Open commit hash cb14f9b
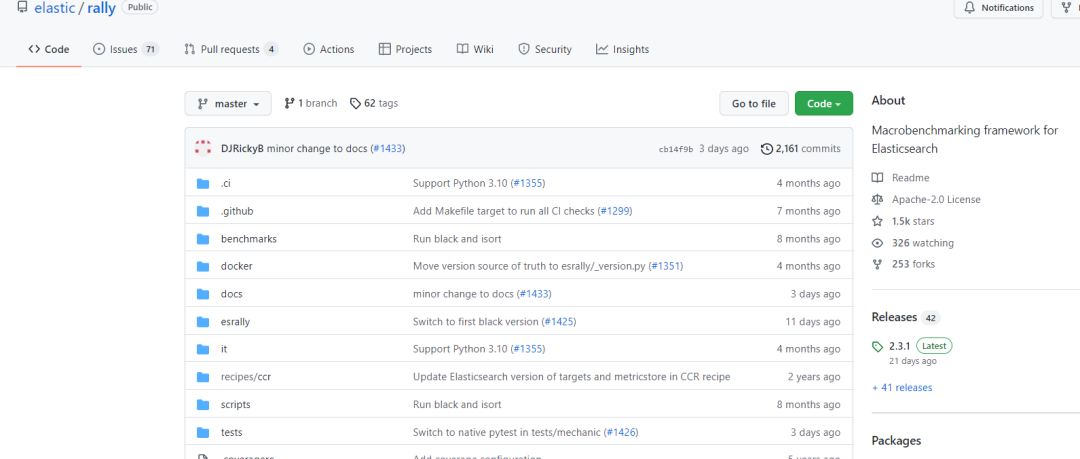The width and height of the screenshot is (1080, 459). point(676,149)
